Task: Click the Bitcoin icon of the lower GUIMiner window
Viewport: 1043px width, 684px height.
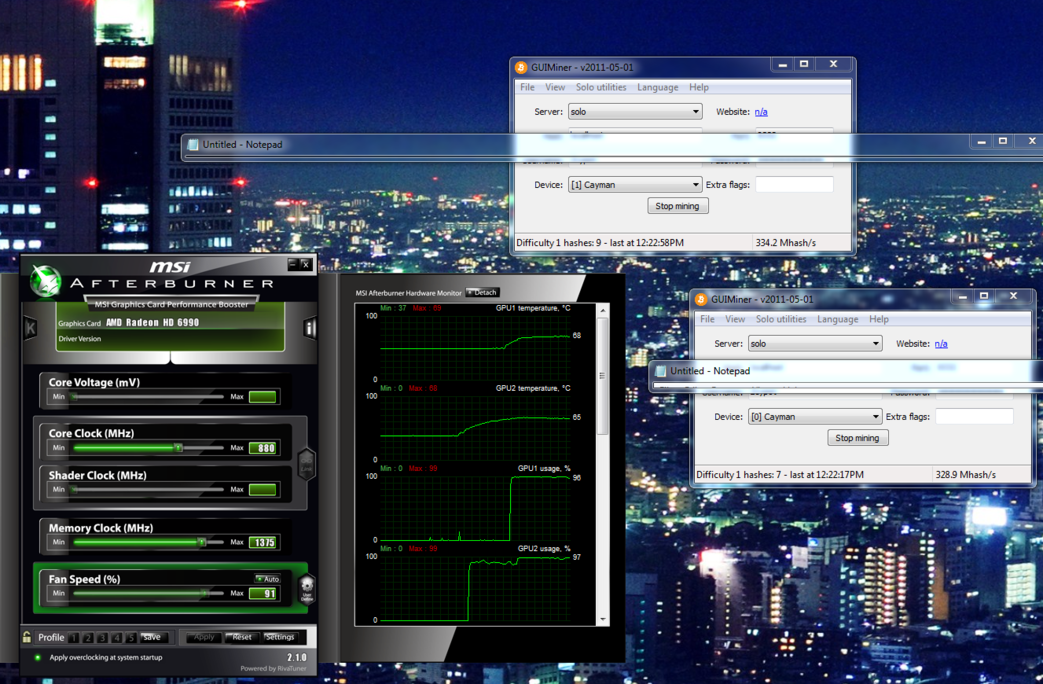Action: (701, 299)
